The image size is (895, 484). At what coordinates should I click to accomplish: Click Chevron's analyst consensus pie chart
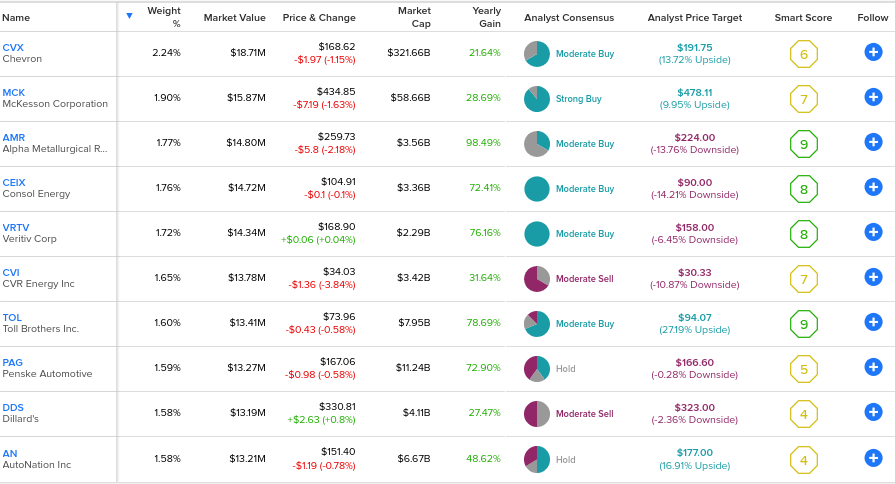tap(537, 54)
